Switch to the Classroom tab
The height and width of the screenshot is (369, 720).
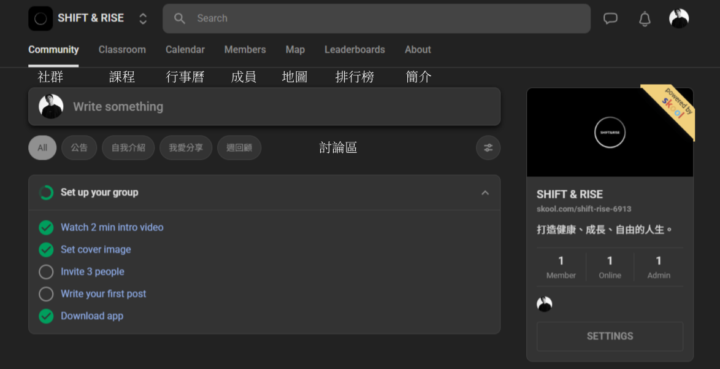[122, 50]
